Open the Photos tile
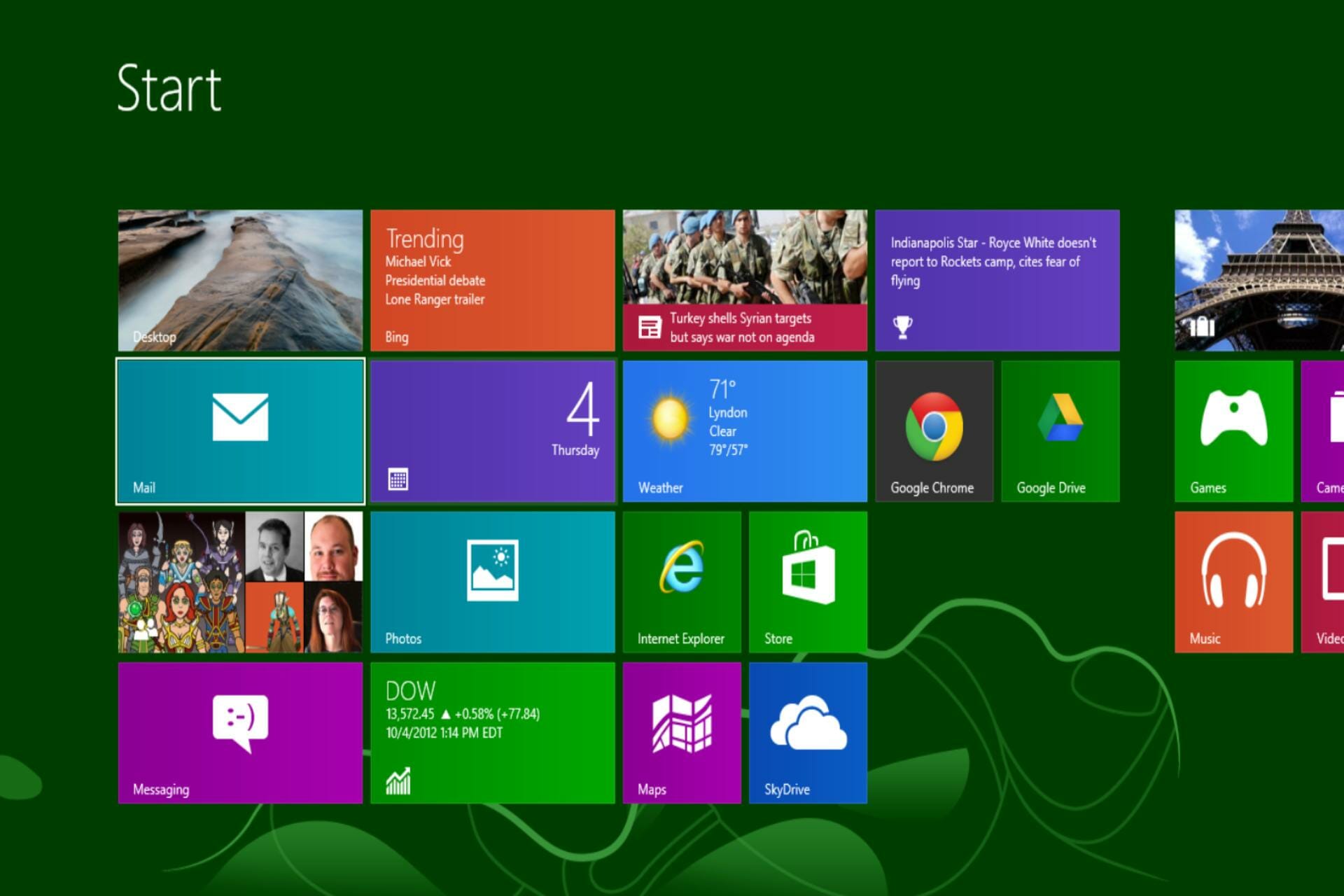Viewport: 1344px width, 896px height. pyautogui.click(x=493, y=582)
